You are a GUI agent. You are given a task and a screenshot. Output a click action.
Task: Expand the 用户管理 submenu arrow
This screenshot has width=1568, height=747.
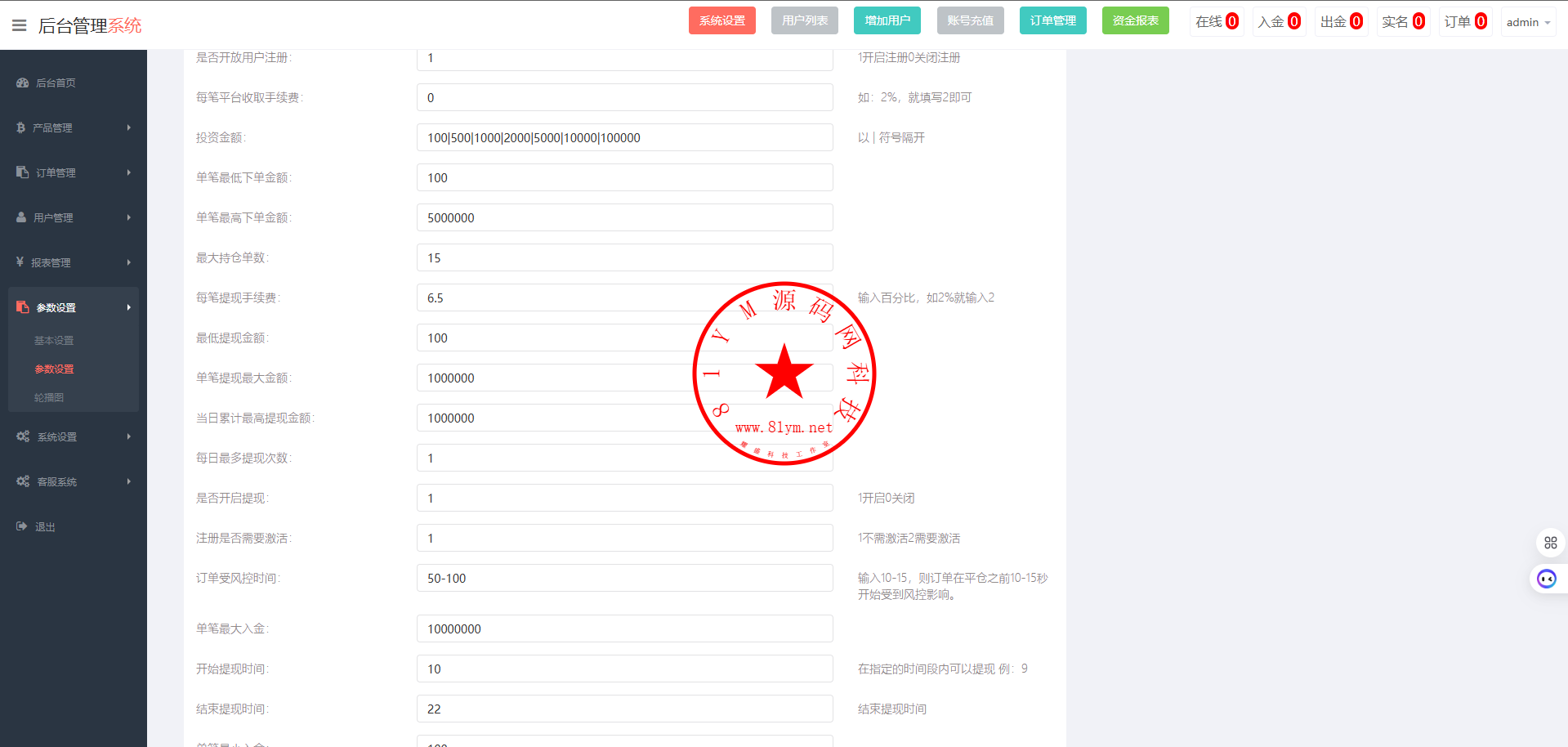coord(129,217)
